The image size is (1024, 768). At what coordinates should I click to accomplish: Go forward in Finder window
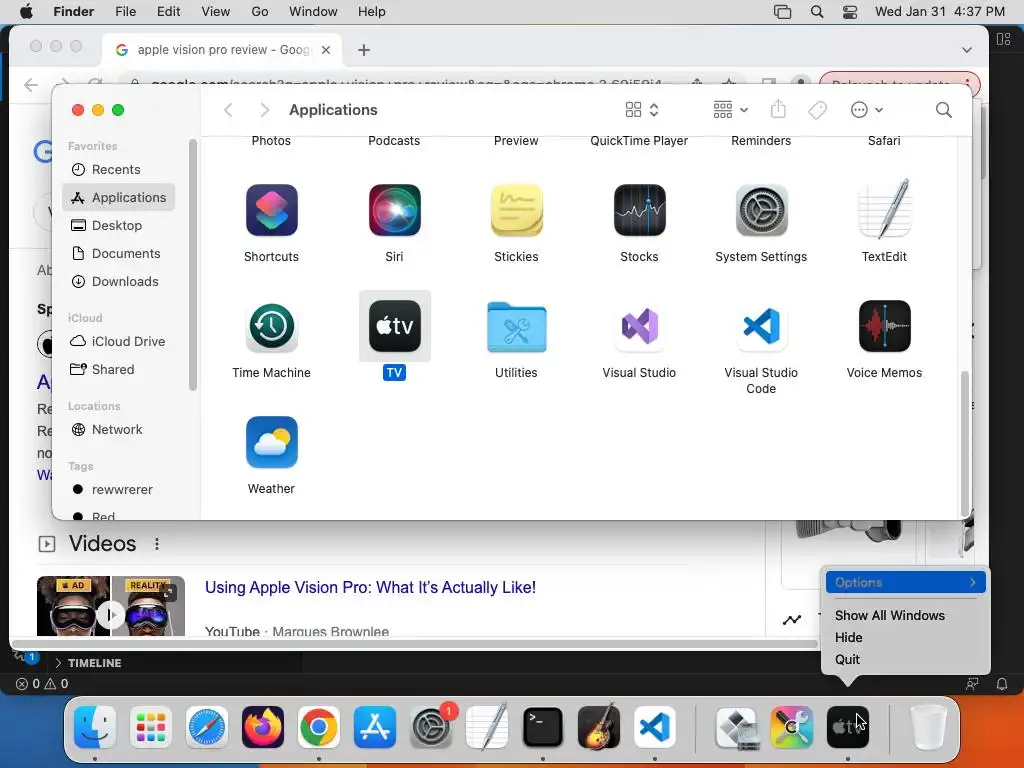[x=264, y=110]
